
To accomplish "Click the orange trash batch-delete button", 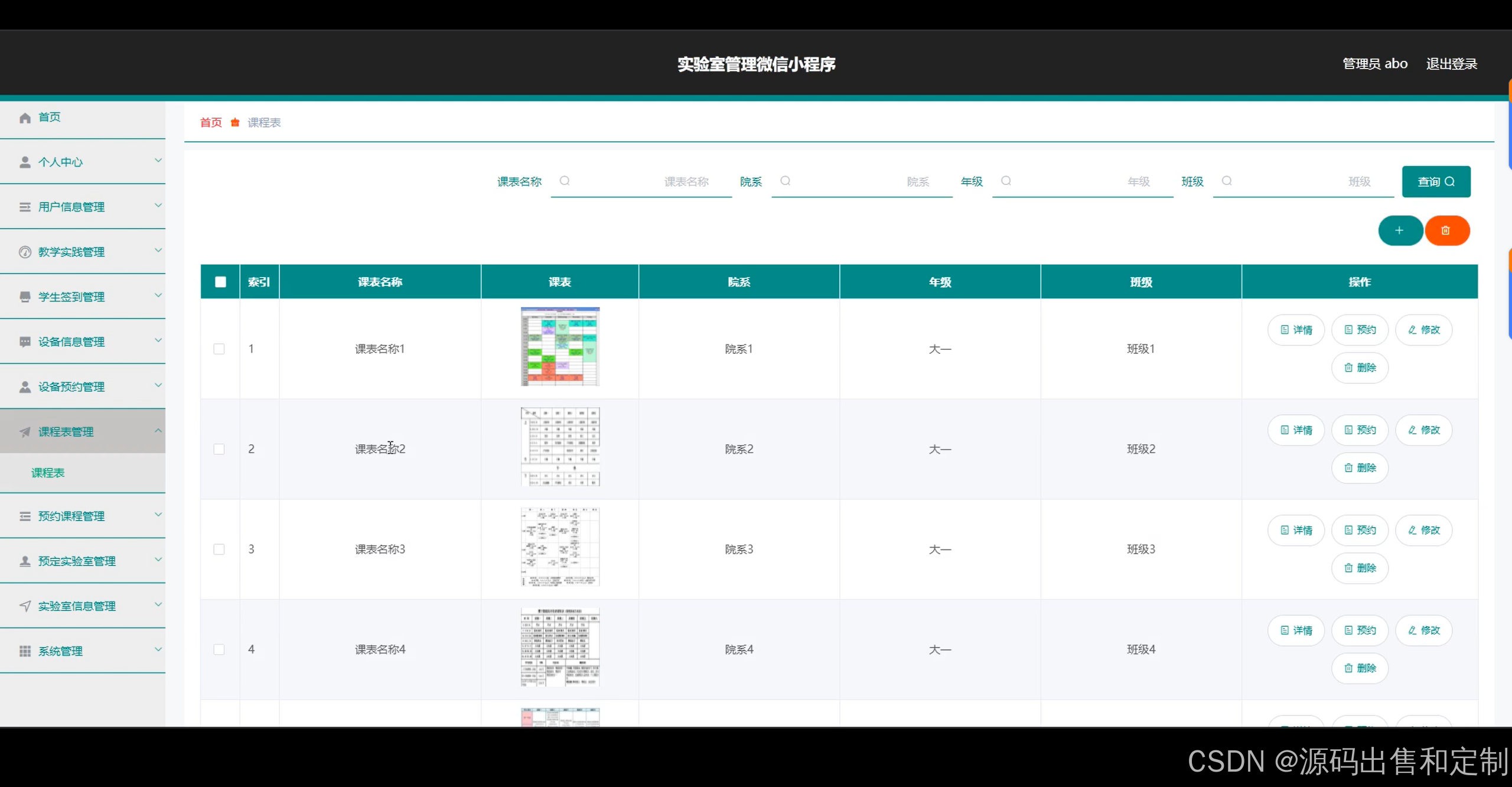I will point(1446,230).
